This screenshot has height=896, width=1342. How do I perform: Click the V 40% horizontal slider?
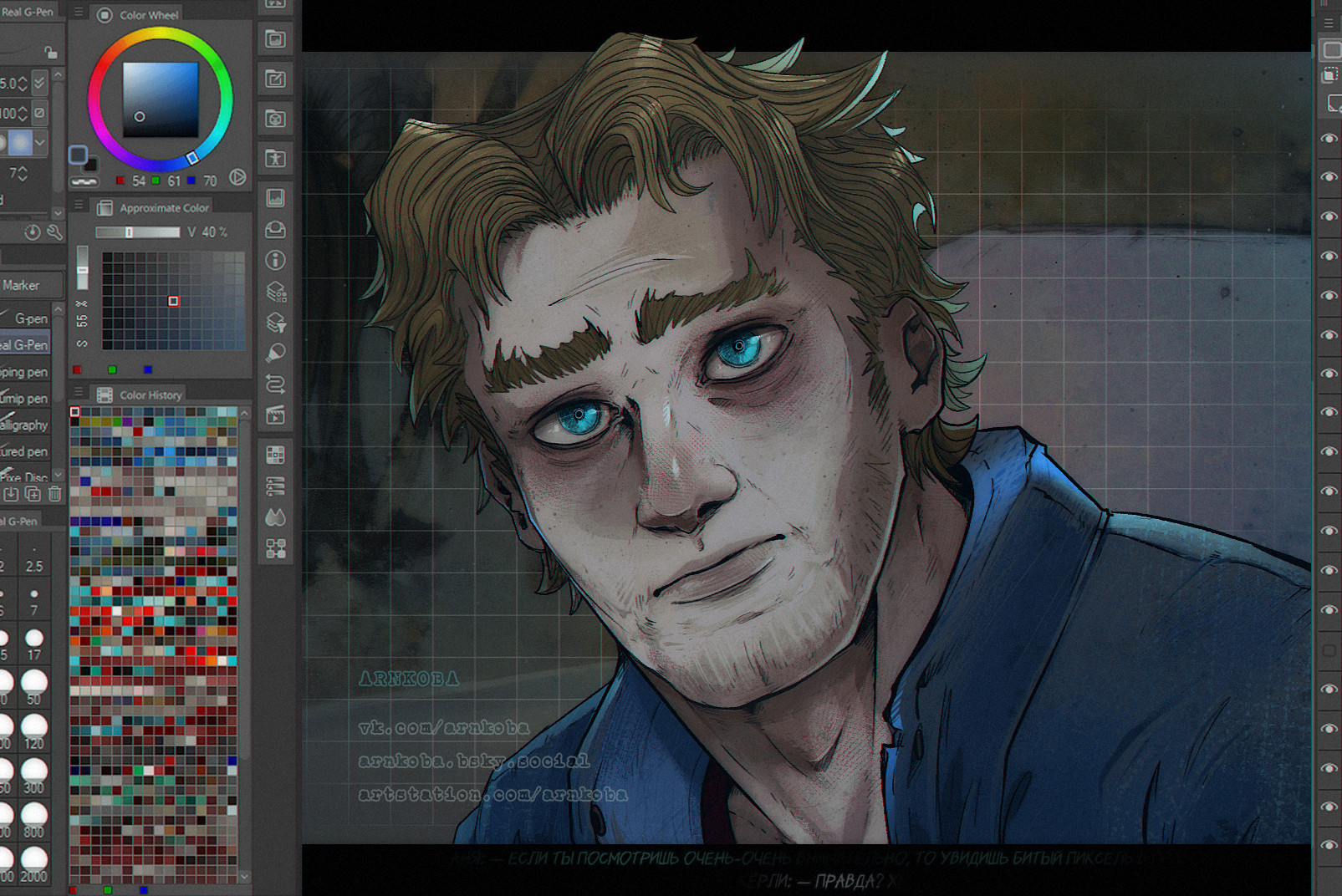point(137,232)
